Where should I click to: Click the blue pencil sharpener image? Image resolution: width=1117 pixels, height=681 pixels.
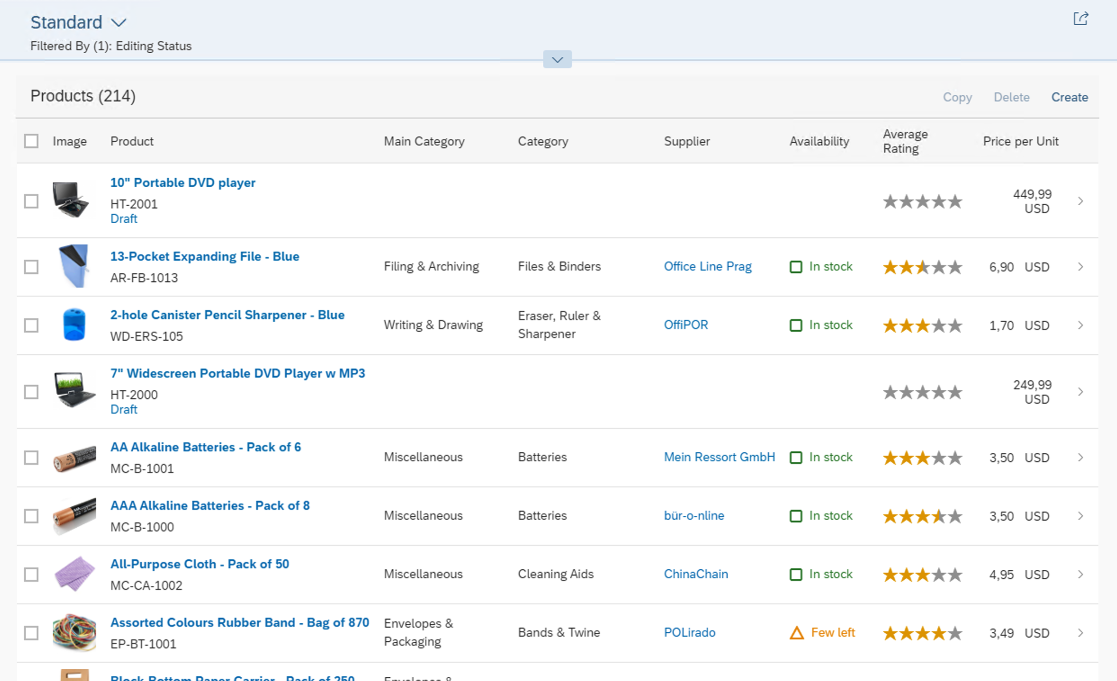point(73,325)
